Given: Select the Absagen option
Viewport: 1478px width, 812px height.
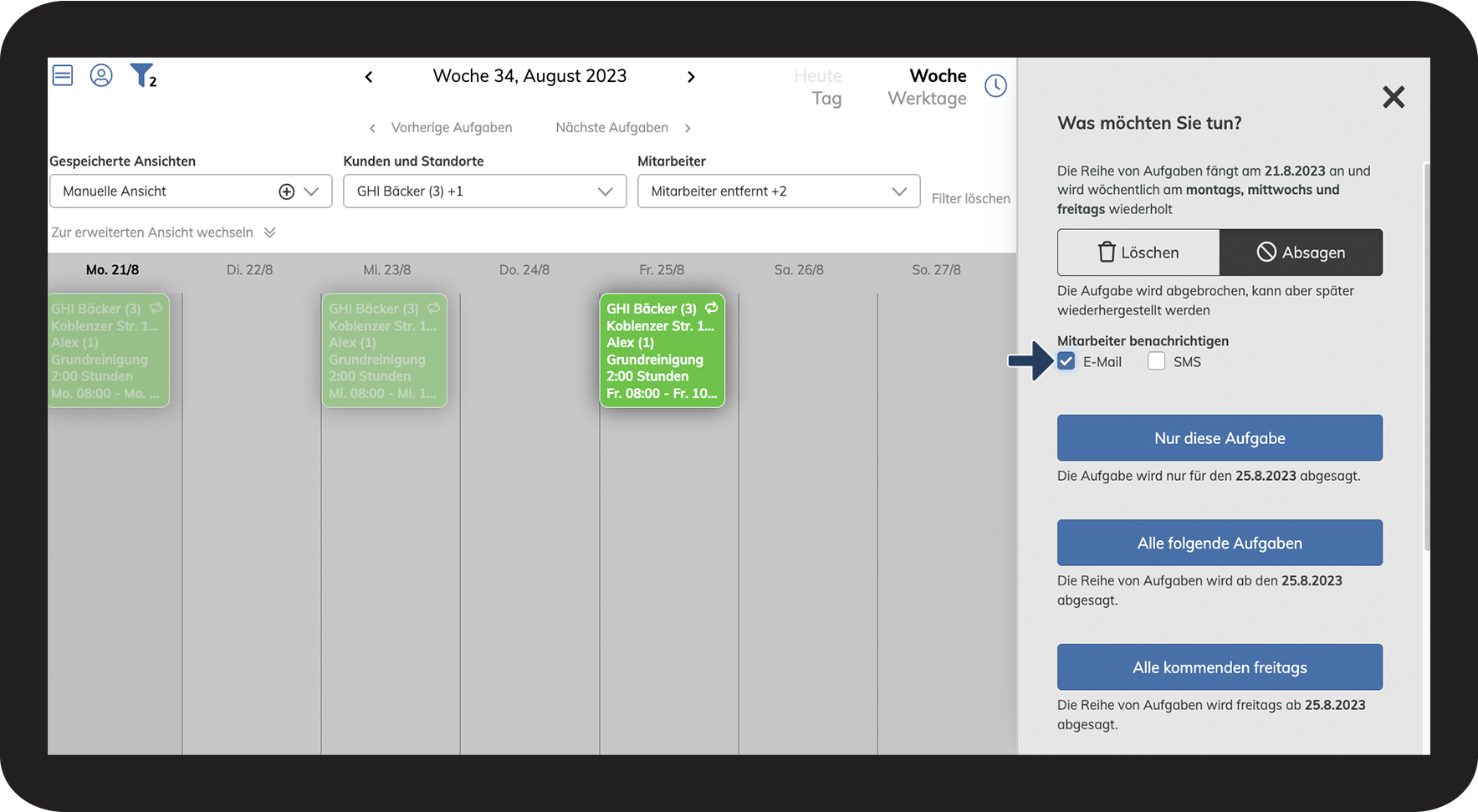Looking at the screenshot, I should pos(1301,253).
